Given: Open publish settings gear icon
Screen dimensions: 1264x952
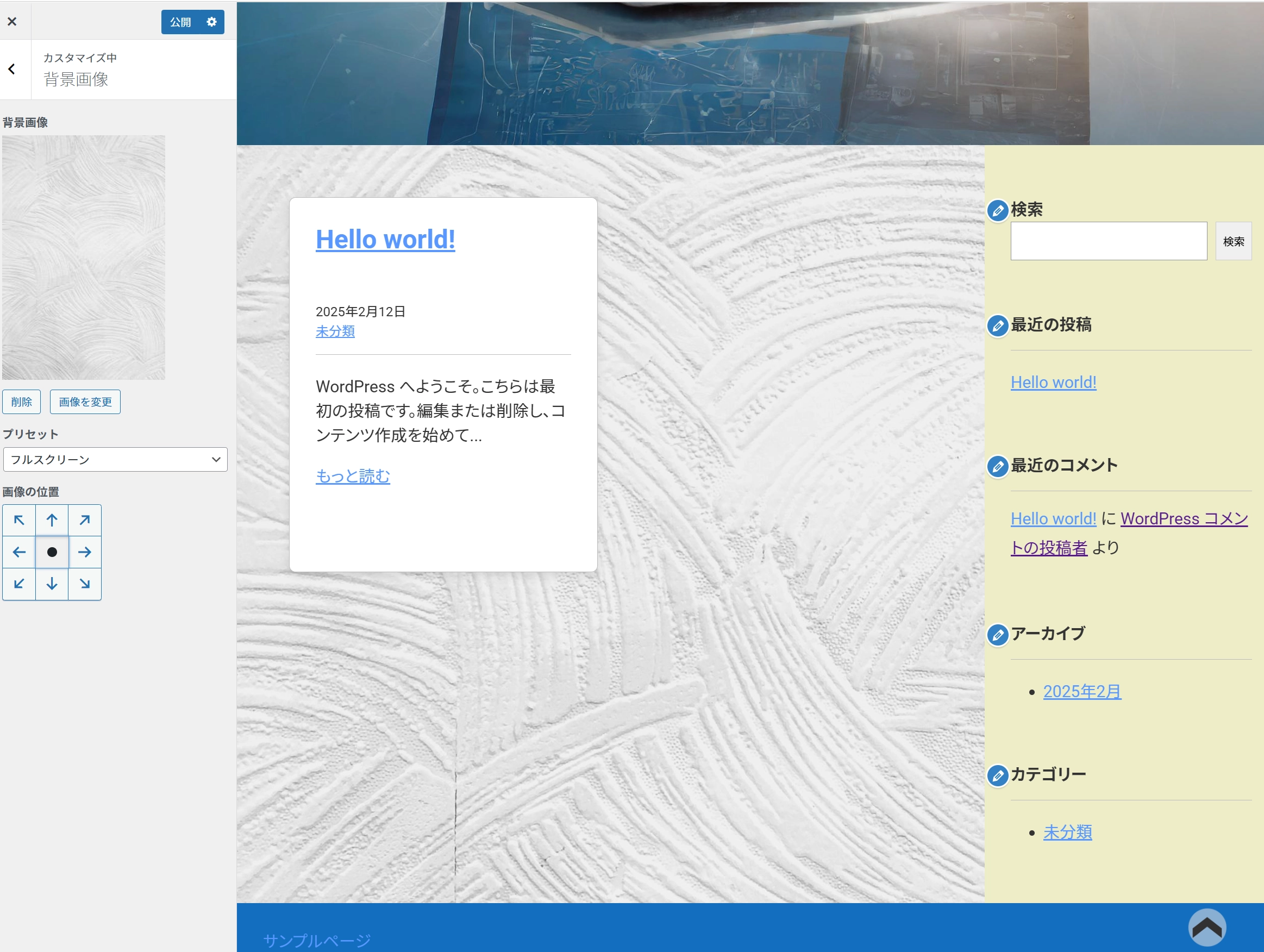Looking at the screenshot, I should pos(211,22).
